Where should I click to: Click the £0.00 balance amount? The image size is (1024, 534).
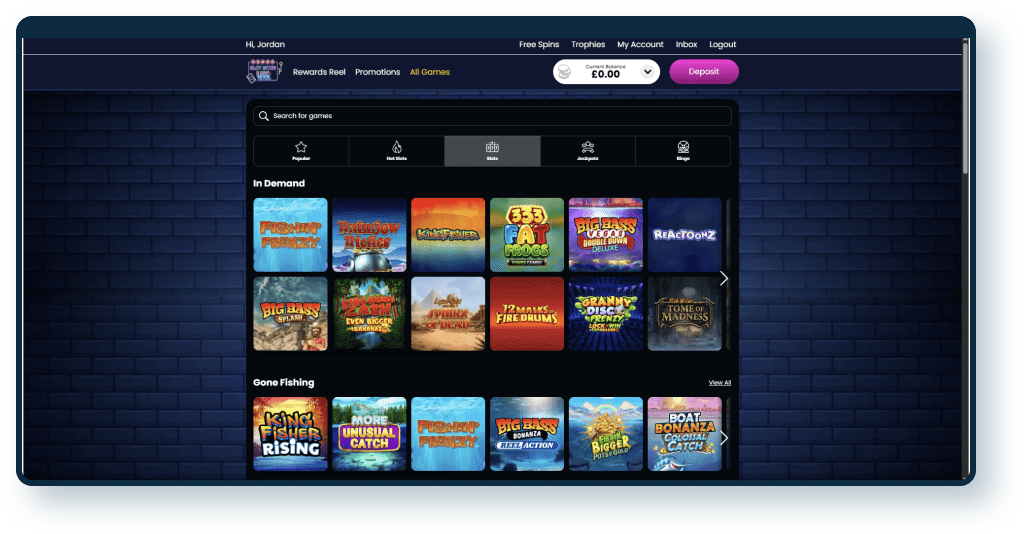(x=605, y=74)
